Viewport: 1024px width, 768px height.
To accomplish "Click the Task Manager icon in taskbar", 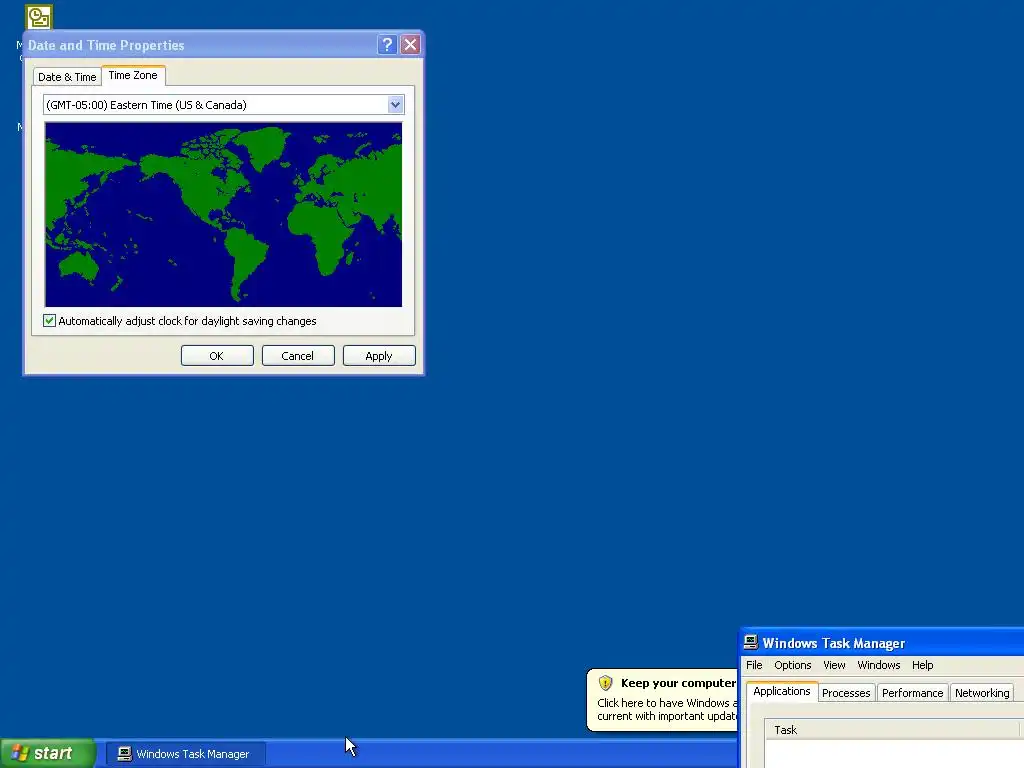I will 124,754.
